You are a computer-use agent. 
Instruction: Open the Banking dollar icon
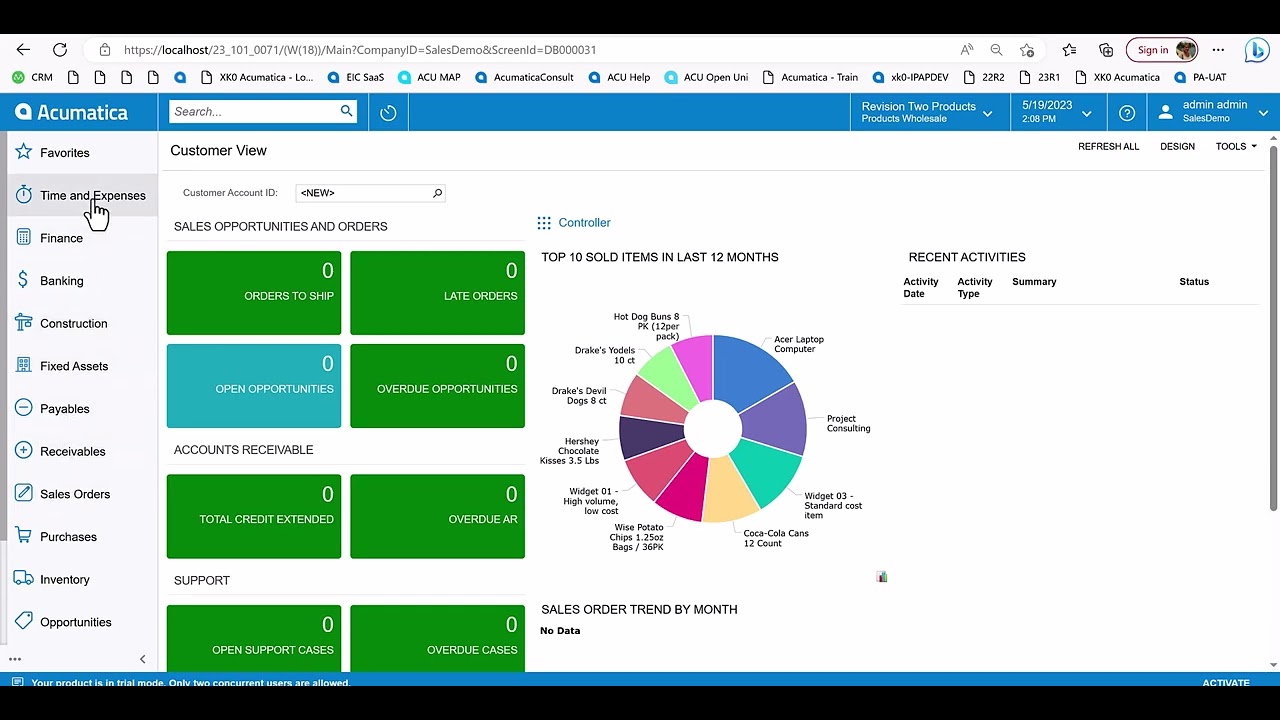pos(23,280)
